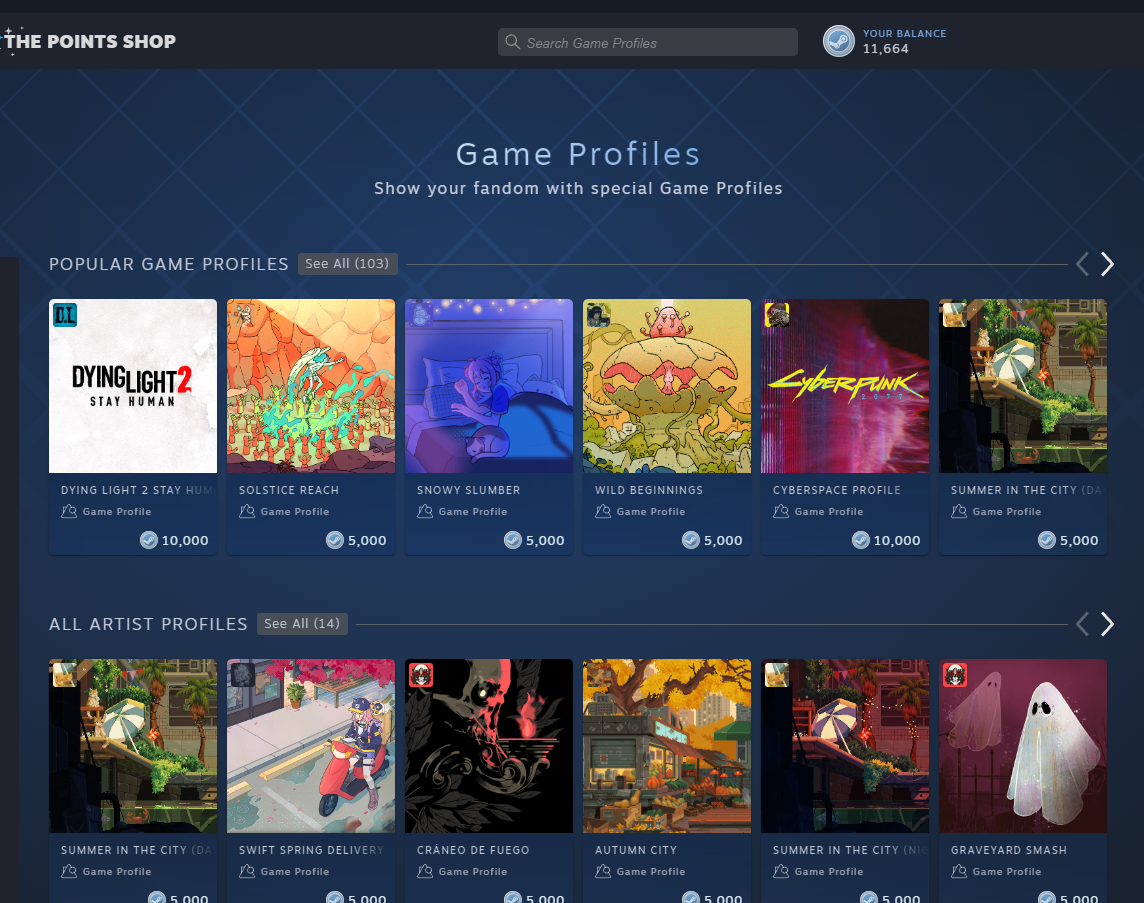The height and width of the screenshot is (903, 1144).
Task: Click the small game icon on Solstice Reach card
Action: click(243, 315)
